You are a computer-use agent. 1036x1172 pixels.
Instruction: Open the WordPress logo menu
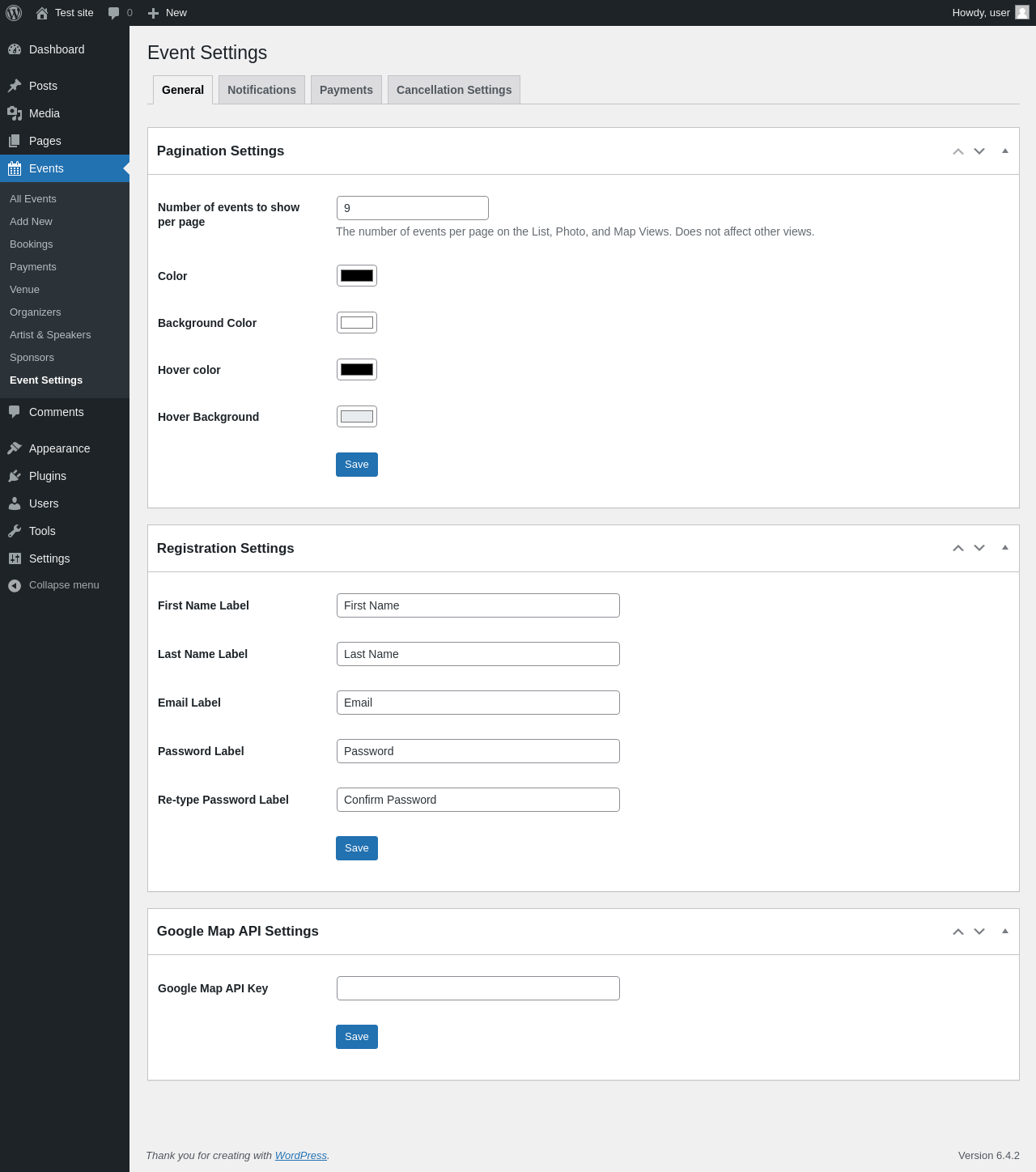click(14, 13)
